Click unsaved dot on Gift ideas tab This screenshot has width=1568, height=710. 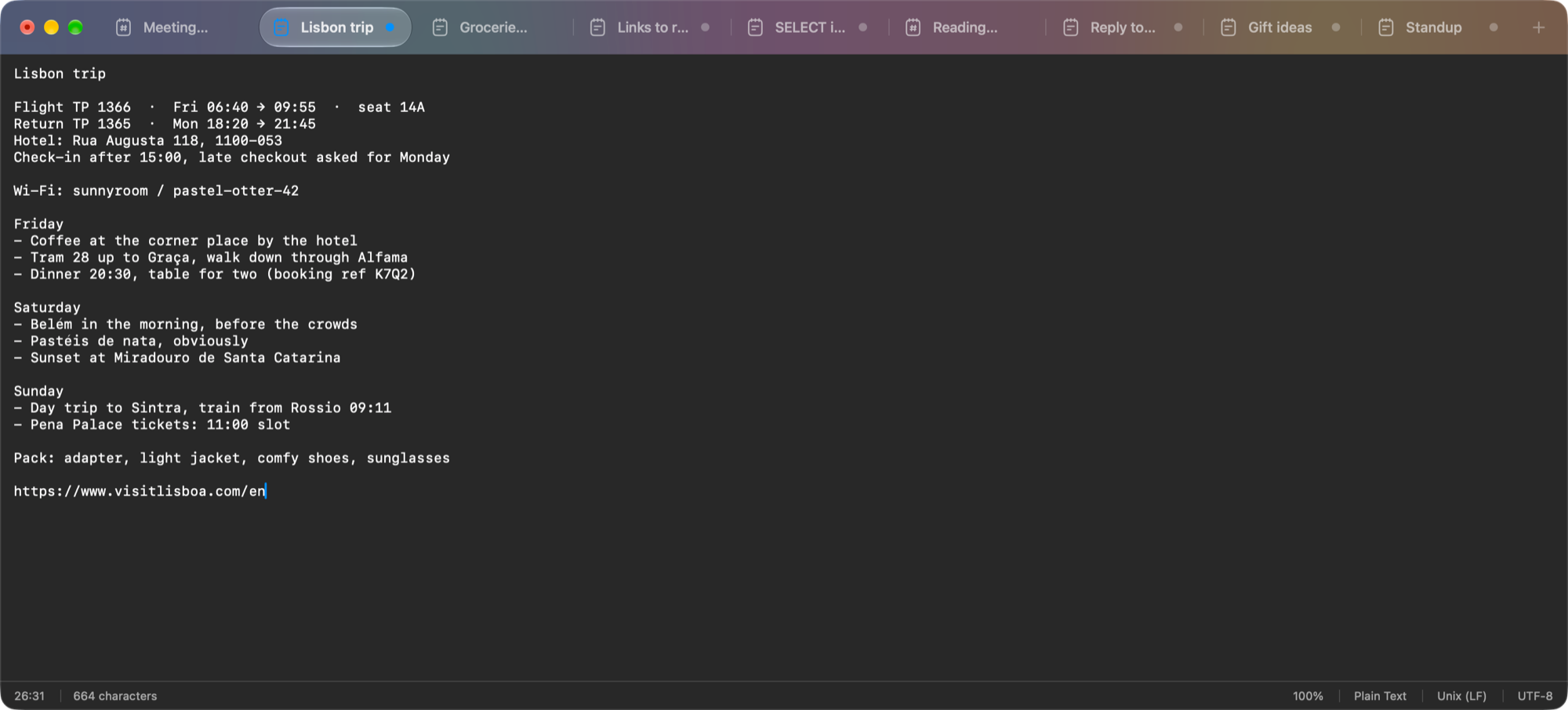[1335, 27]
